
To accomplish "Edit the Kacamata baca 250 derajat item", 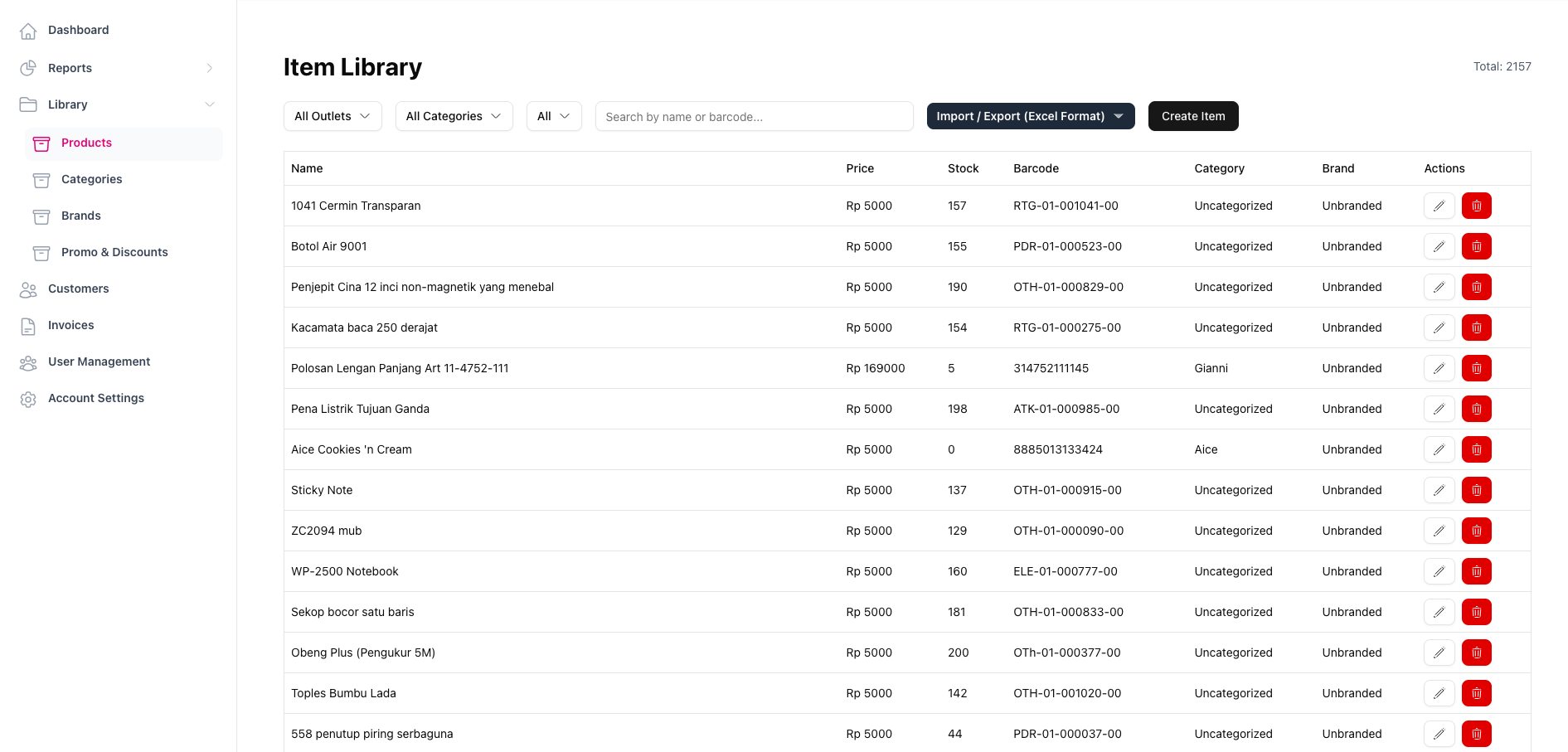I will click(1439, 327).
